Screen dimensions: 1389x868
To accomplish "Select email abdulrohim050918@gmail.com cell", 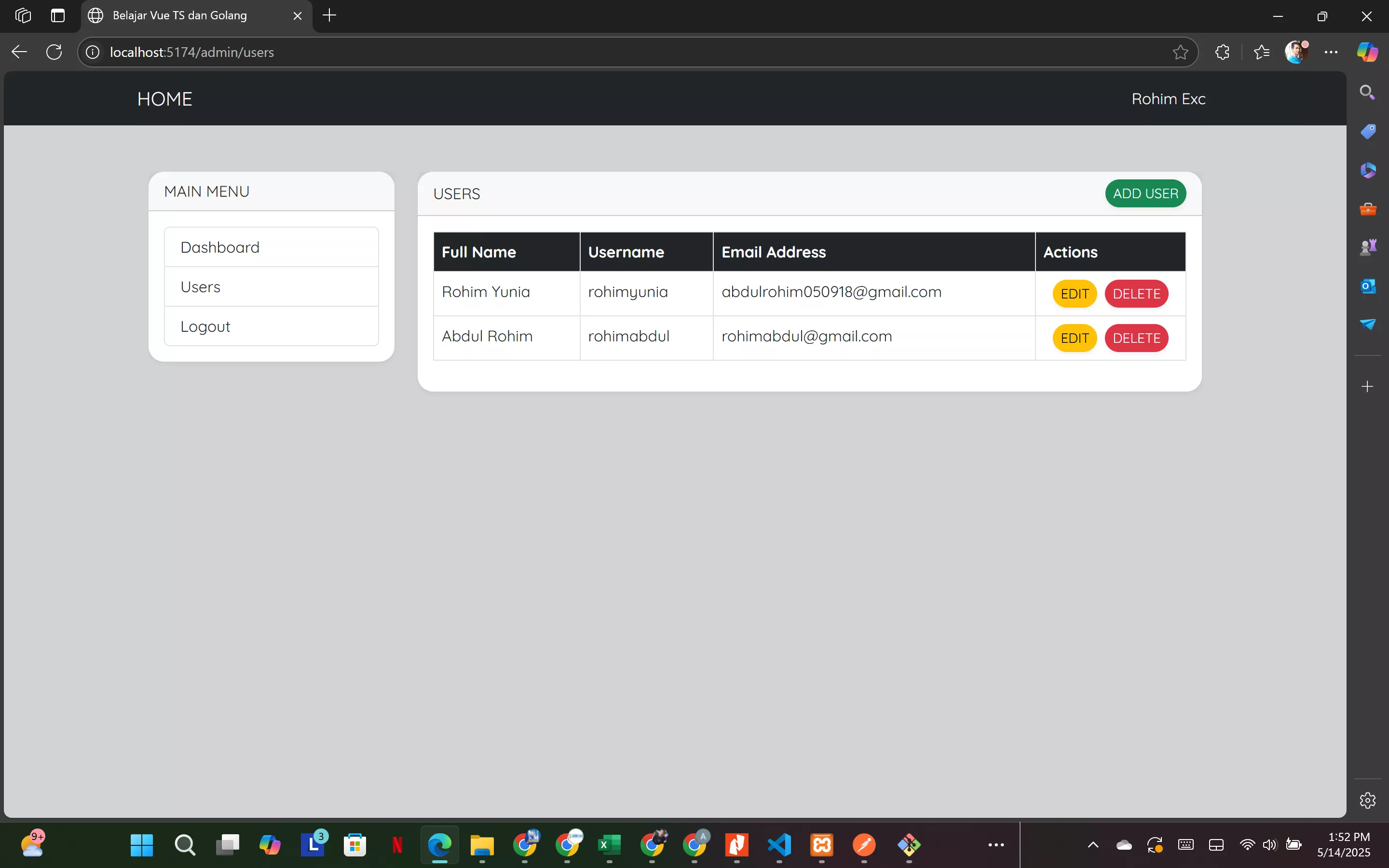I will point(873,293).
